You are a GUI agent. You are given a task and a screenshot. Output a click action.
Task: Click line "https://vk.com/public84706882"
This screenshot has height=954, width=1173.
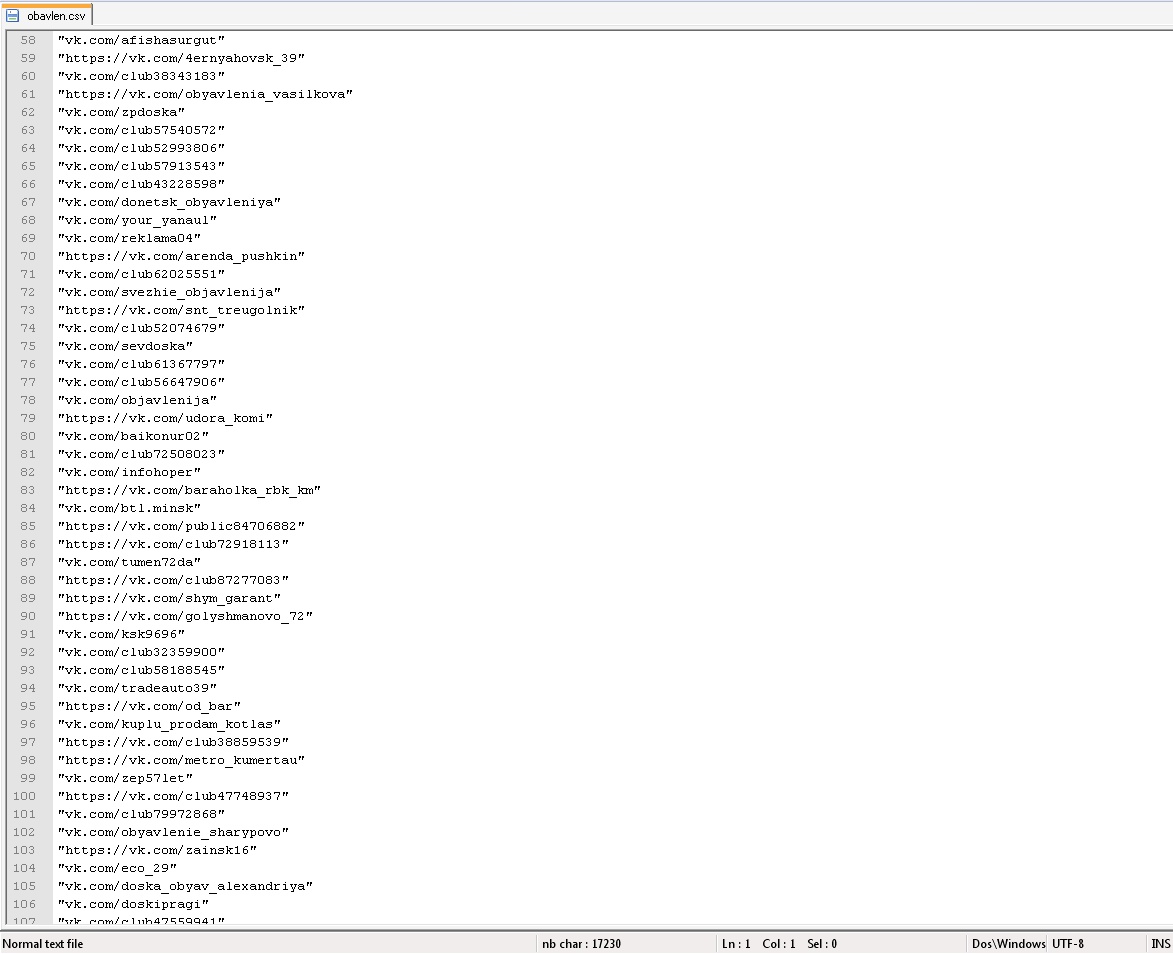click(181, 526)
